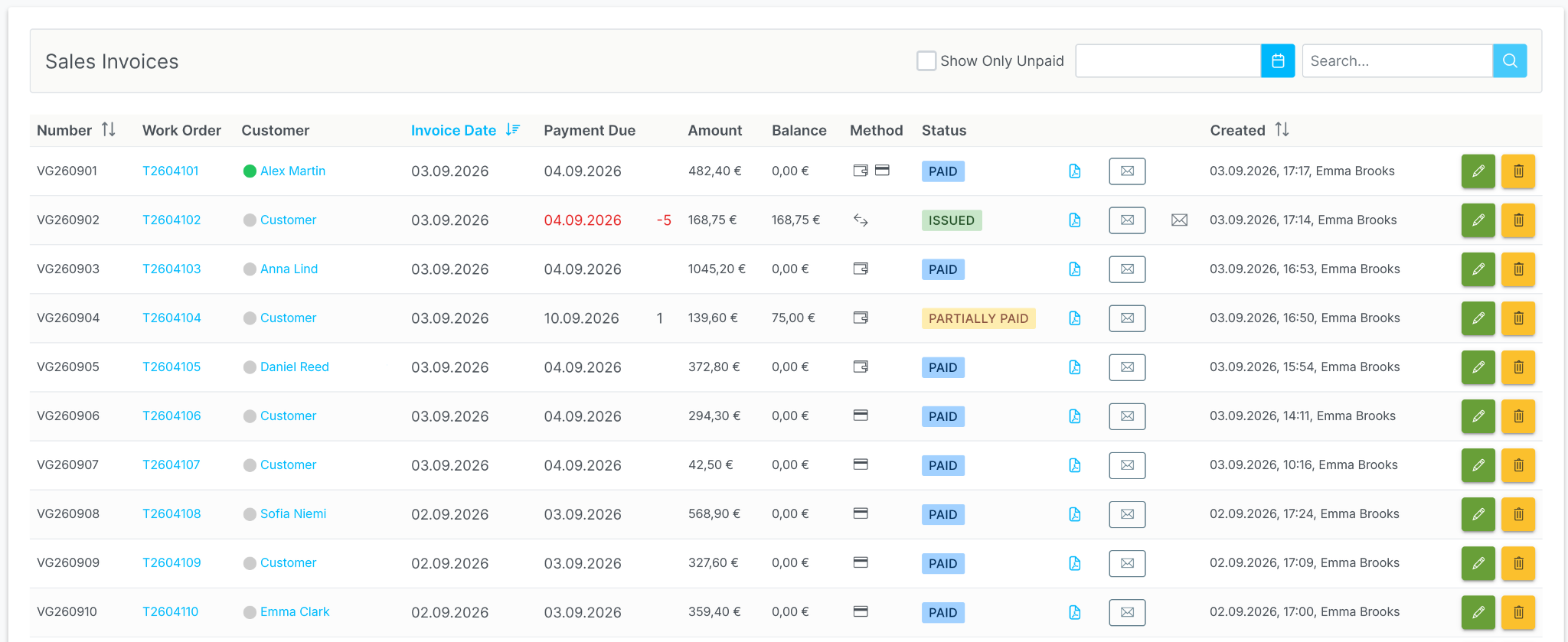Click the Payment Due column header

point(590,130)
